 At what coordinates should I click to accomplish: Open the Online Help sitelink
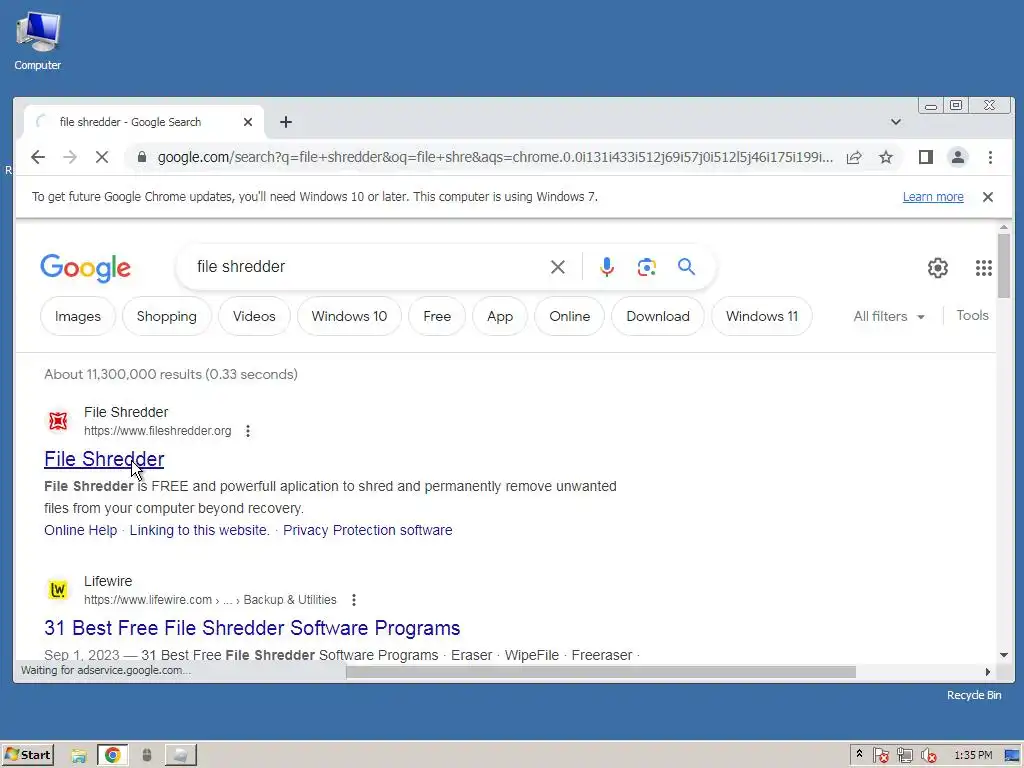pos(80,530)
